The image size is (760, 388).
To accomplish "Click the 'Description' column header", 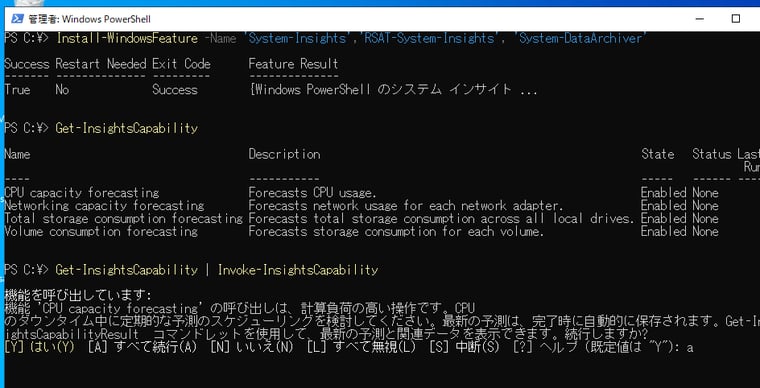I will (x=284, y=154).
